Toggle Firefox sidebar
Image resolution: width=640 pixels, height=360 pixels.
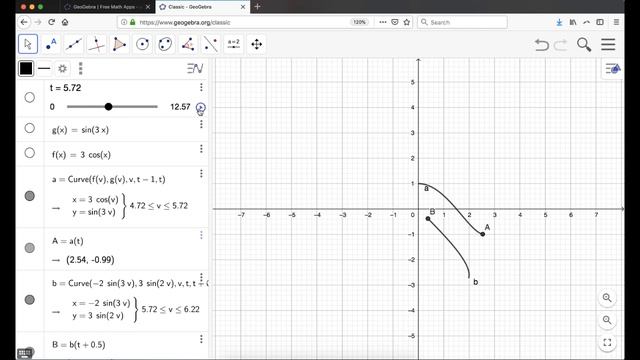(x=600, y=22)
